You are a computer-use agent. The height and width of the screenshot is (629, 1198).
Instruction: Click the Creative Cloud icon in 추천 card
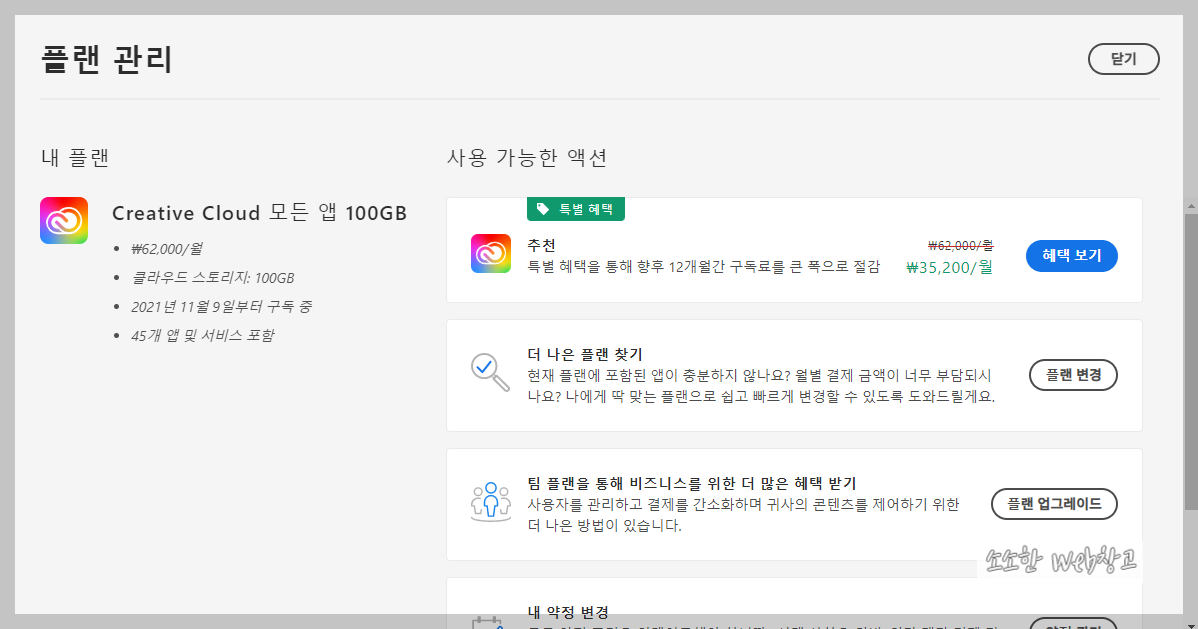pos(491,254)
